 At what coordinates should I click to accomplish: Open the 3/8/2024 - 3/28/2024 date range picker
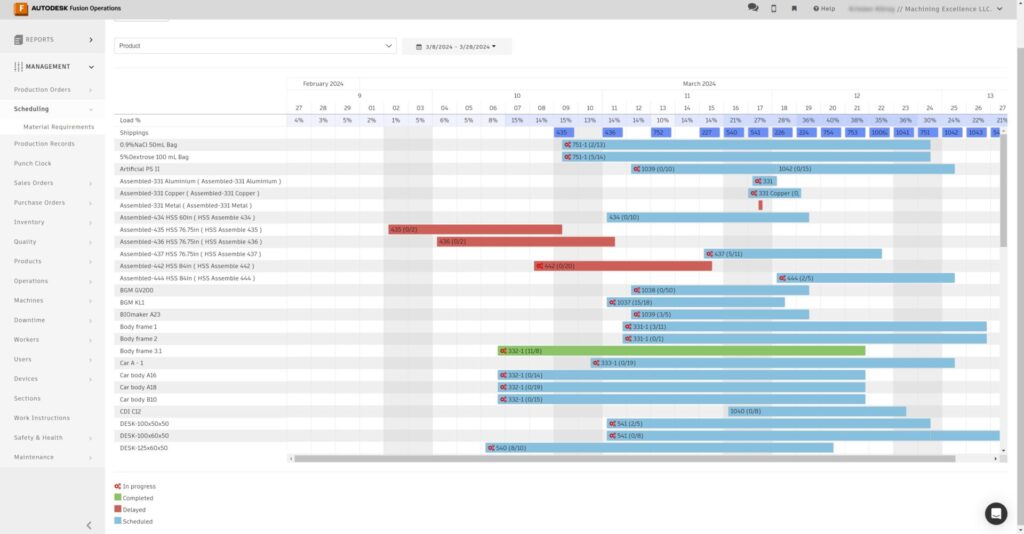tap(456, 46)
